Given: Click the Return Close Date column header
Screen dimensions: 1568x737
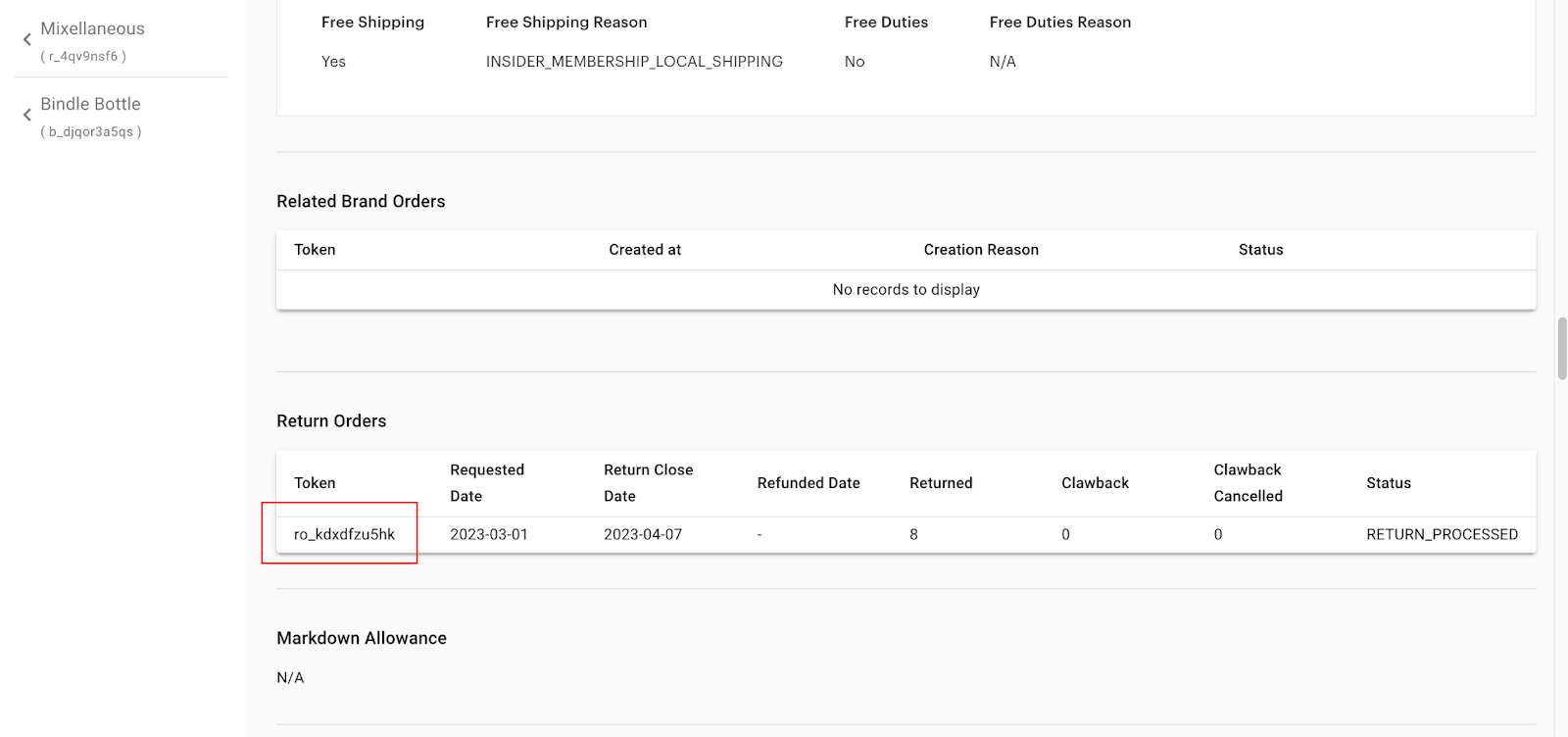Looking at the screenshot, I should (x=648, y=483).
